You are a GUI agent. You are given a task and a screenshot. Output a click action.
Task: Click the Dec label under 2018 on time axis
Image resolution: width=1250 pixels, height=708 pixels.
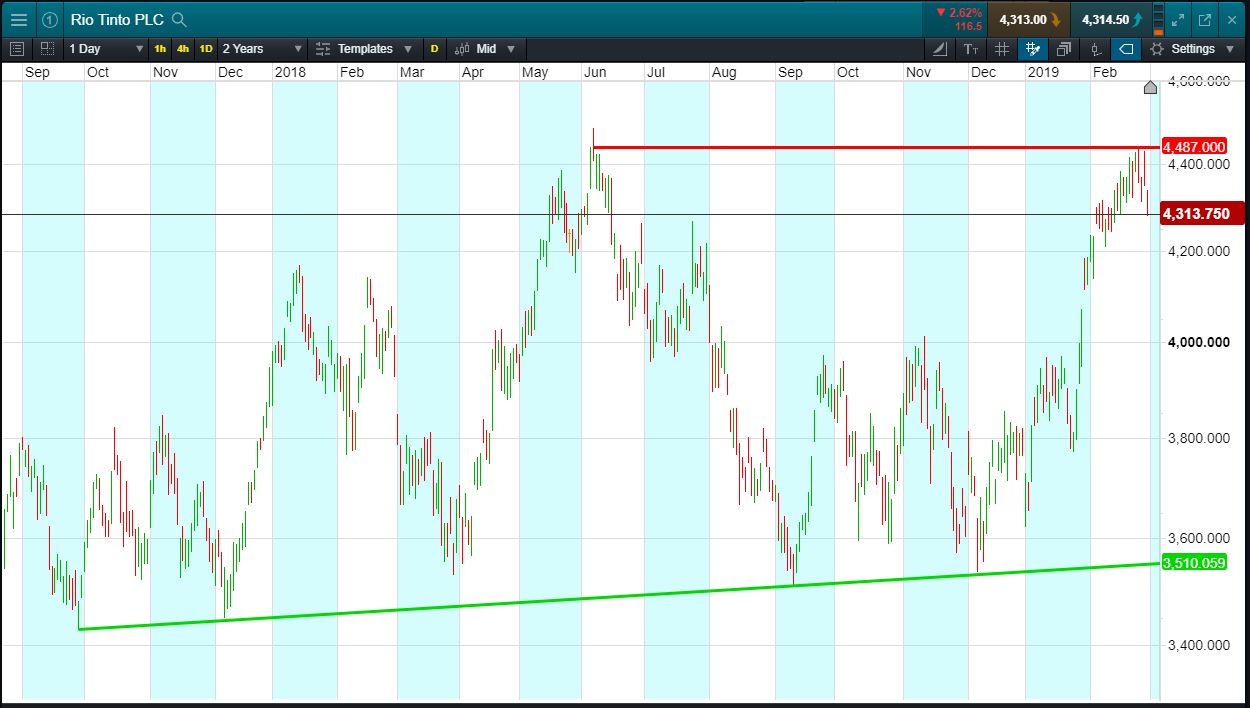(984, 72)
